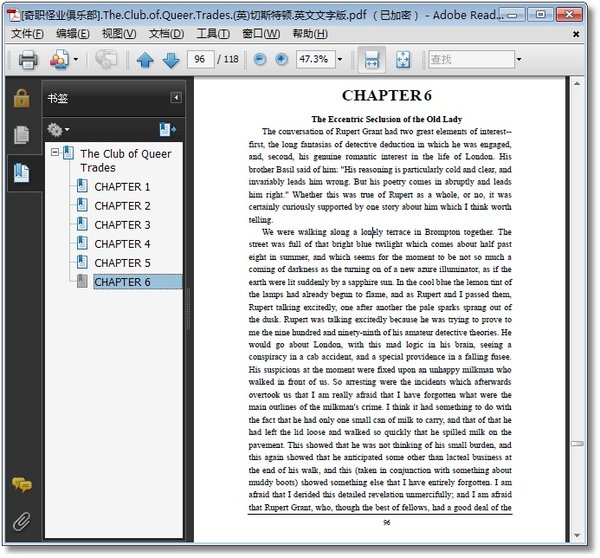Select the CHAPTER 6 bookmark

point(138,282)
